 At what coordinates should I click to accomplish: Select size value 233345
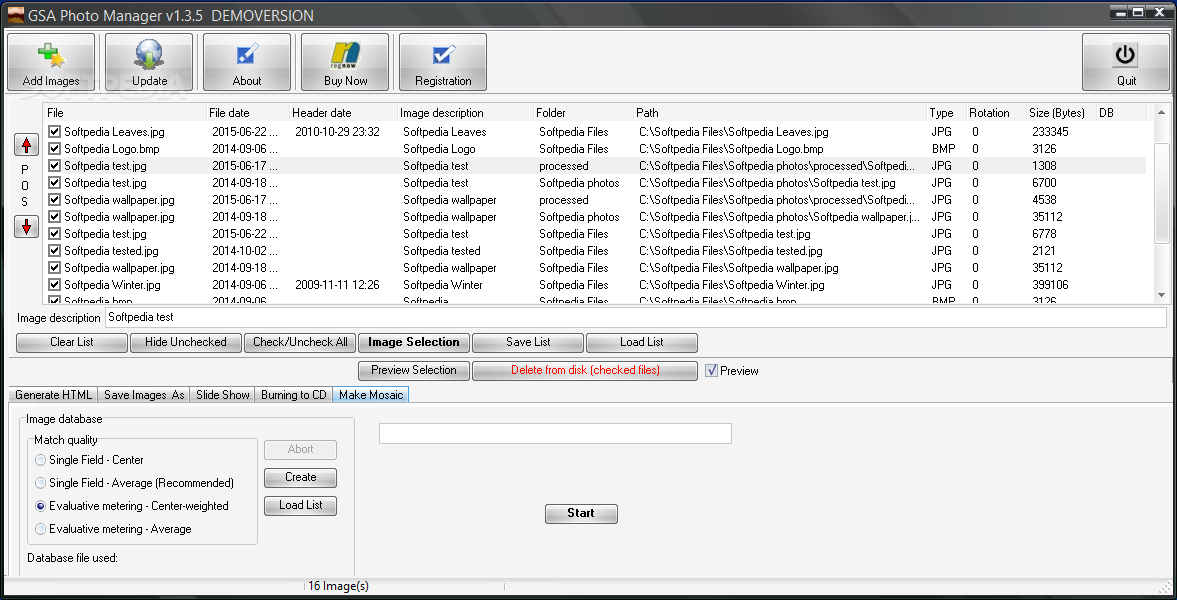click(1050, 131)
